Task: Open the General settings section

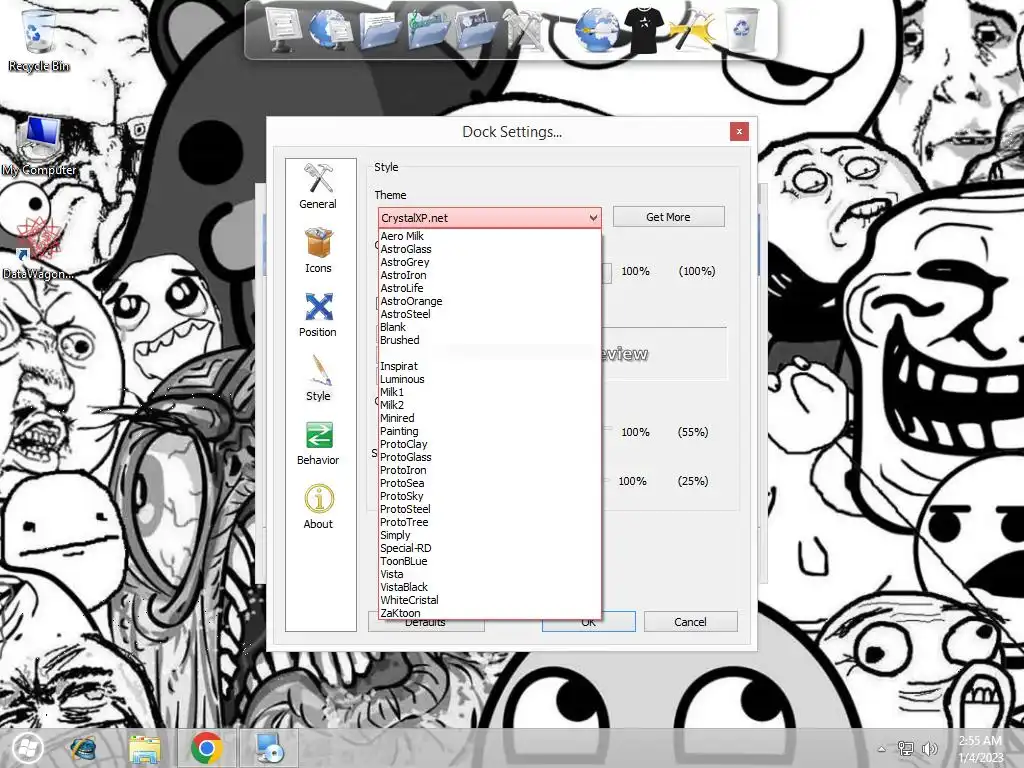Action: (318, 186)
